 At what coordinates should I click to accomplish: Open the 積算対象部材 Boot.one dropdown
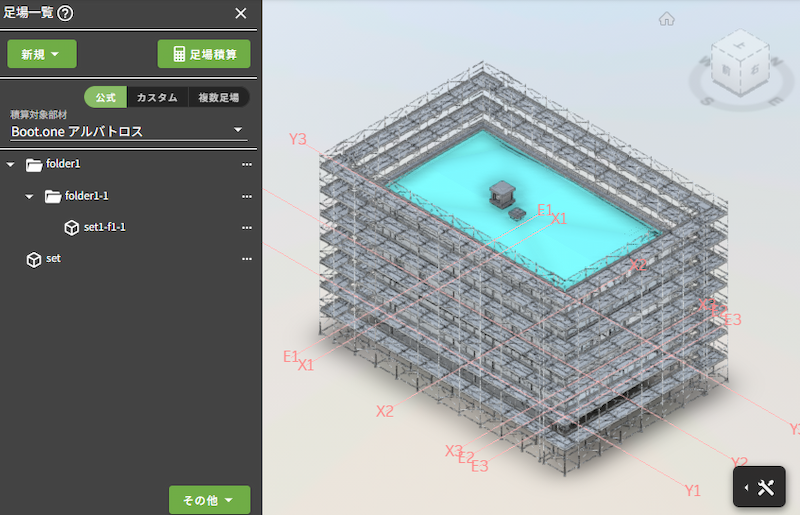(128, 131)
